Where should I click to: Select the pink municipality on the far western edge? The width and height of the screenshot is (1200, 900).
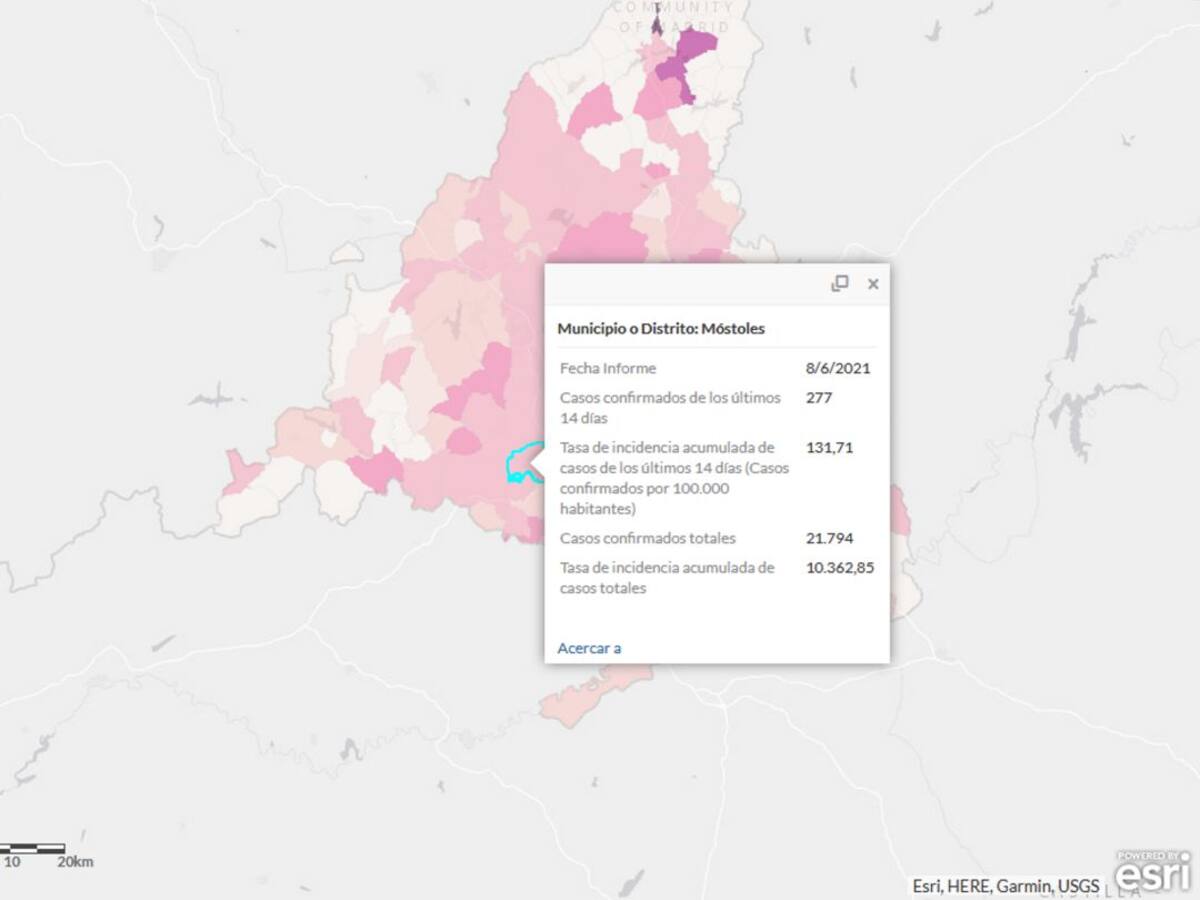(240, 472)
